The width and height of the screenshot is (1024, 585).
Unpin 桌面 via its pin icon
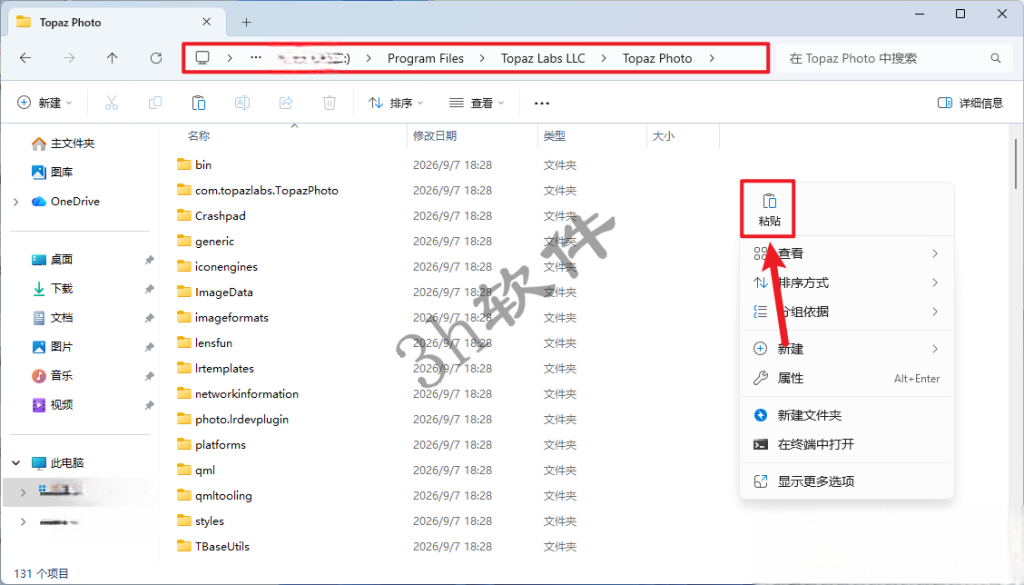[x=149, y=260]
